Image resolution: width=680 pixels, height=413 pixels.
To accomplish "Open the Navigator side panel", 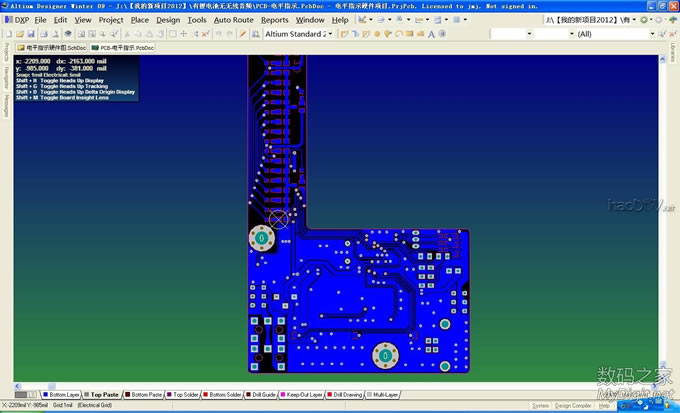I will click(5, 77).
